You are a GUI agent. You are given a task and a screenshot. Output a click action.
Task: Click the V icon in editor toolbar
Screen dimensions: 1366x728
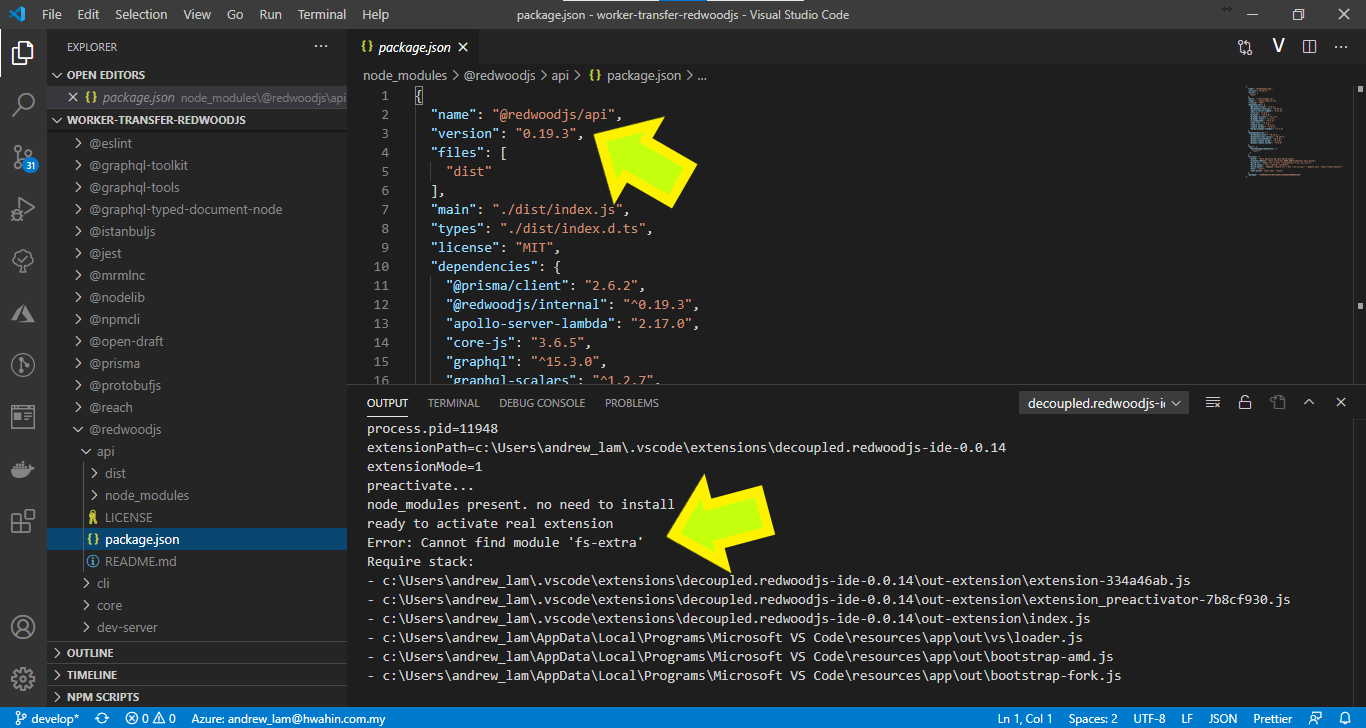click(x=1278, y=46)
